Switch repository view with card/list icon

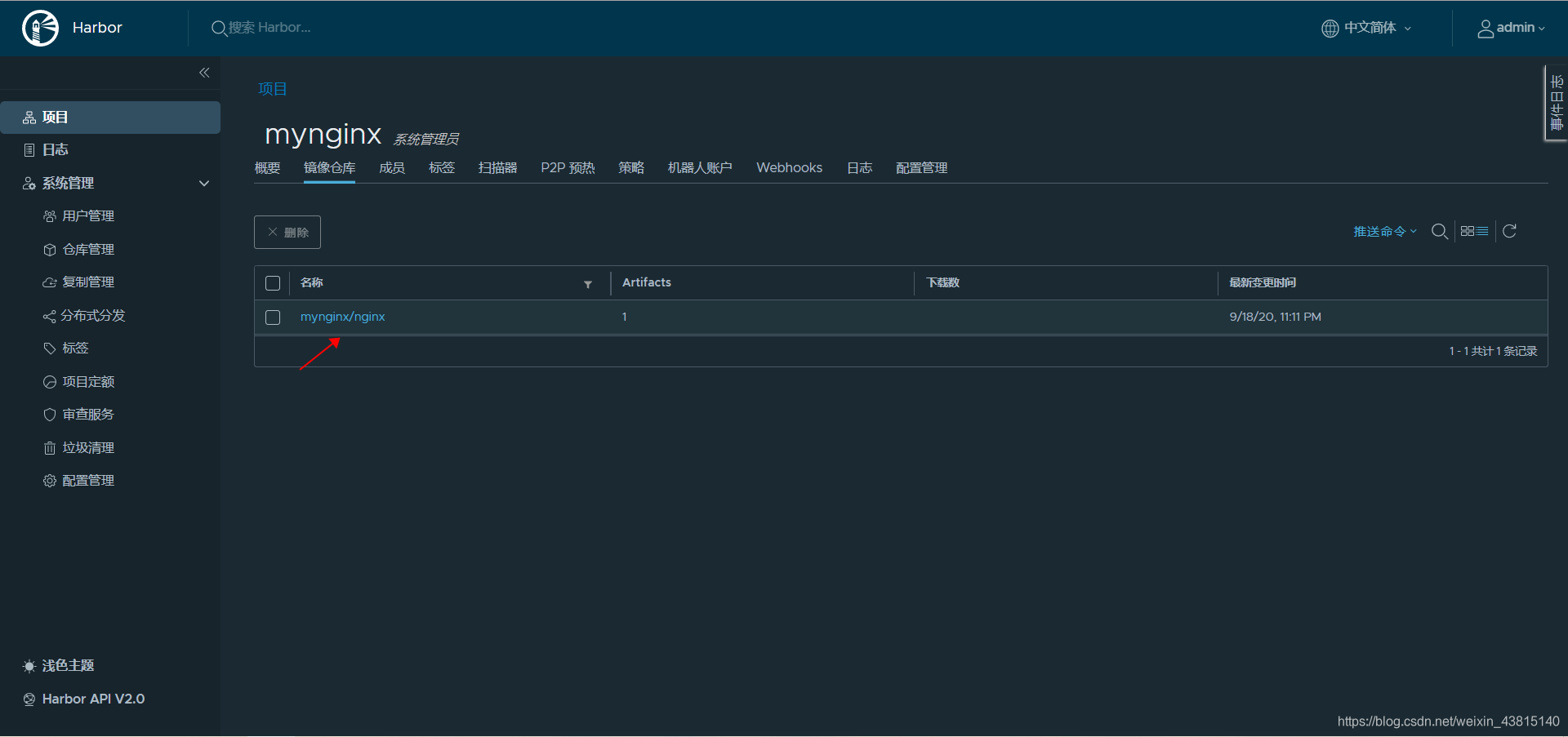pyautogui.click(x=1474, y=232)
